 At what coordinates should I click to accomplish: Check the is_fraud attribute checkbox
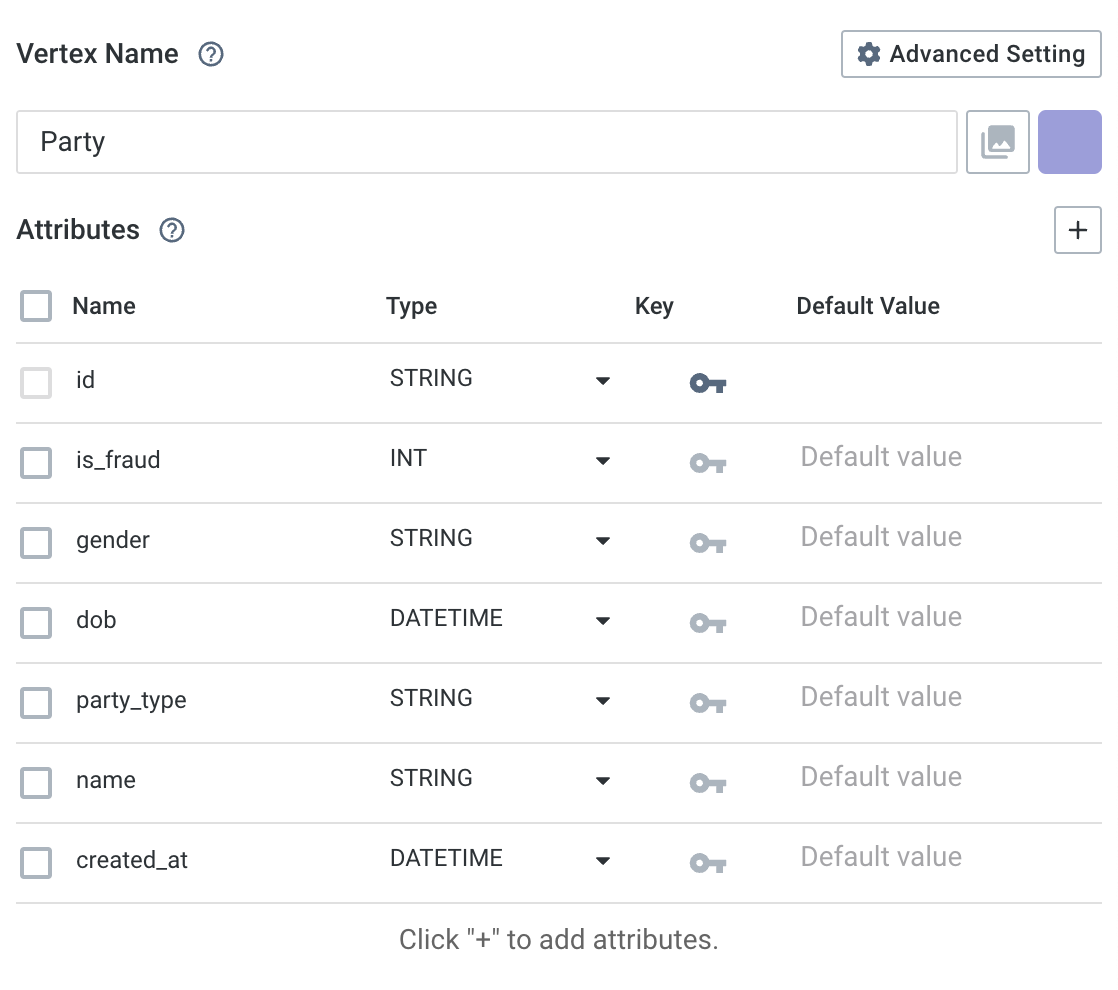[36, 462]
